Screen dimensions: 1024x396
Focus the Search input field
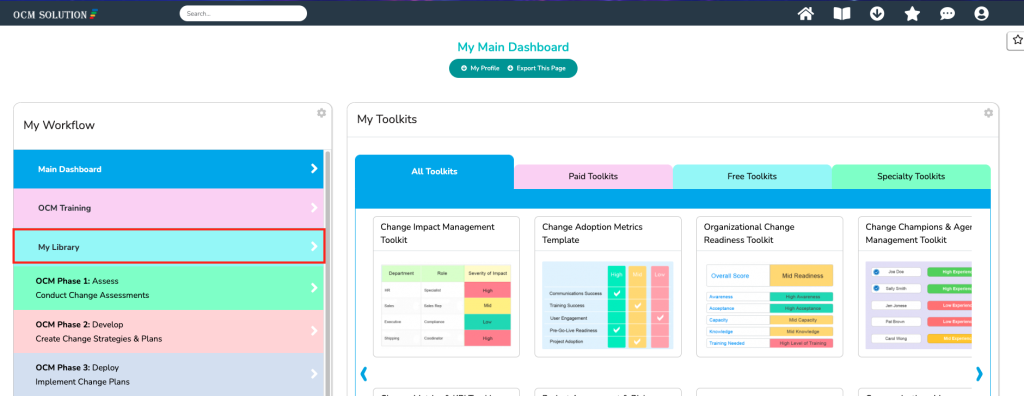pyautogui.click(x=243, y=13)
